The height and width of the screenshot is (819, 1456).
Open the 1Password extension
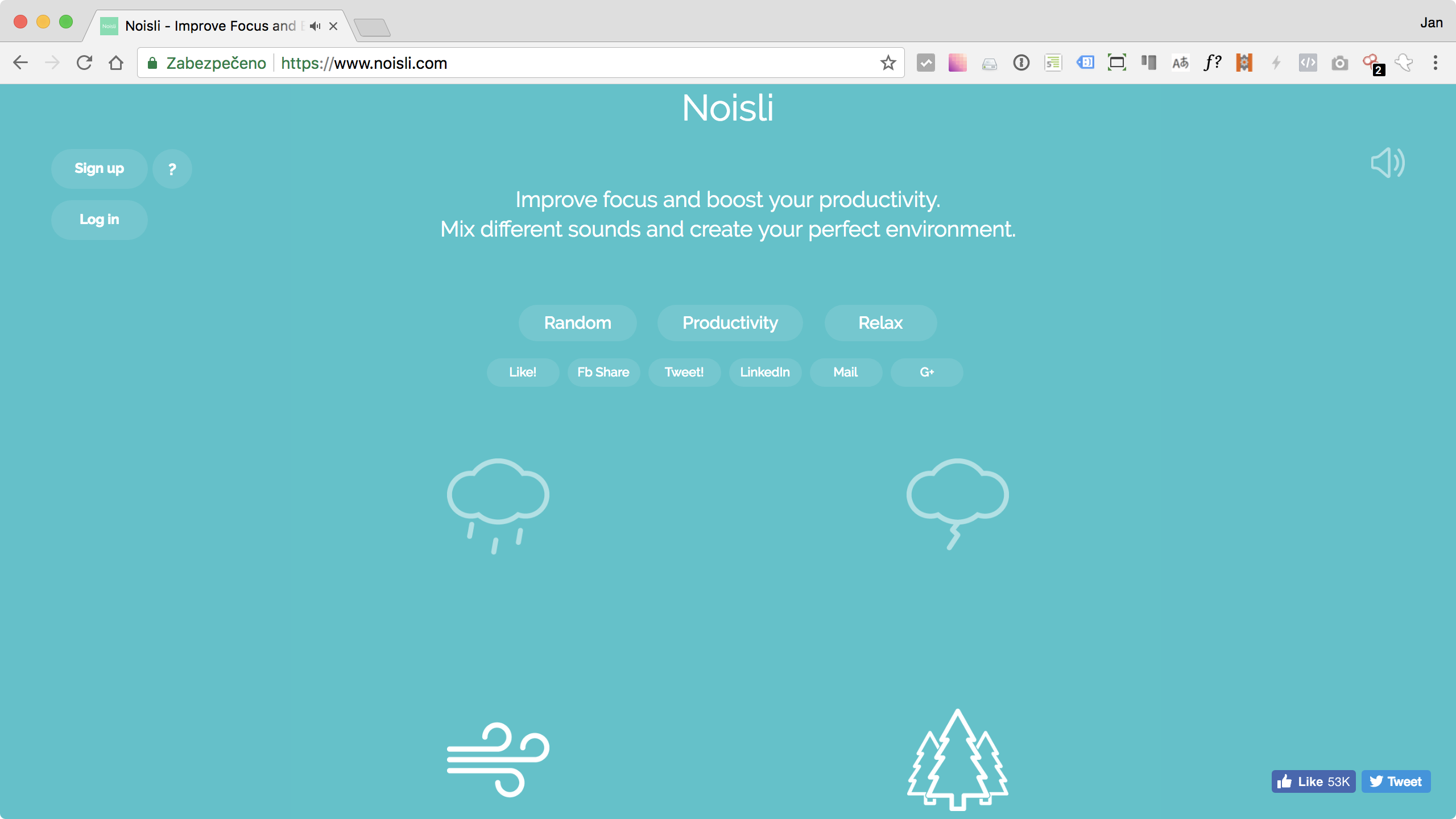[x=1021, y=63]
